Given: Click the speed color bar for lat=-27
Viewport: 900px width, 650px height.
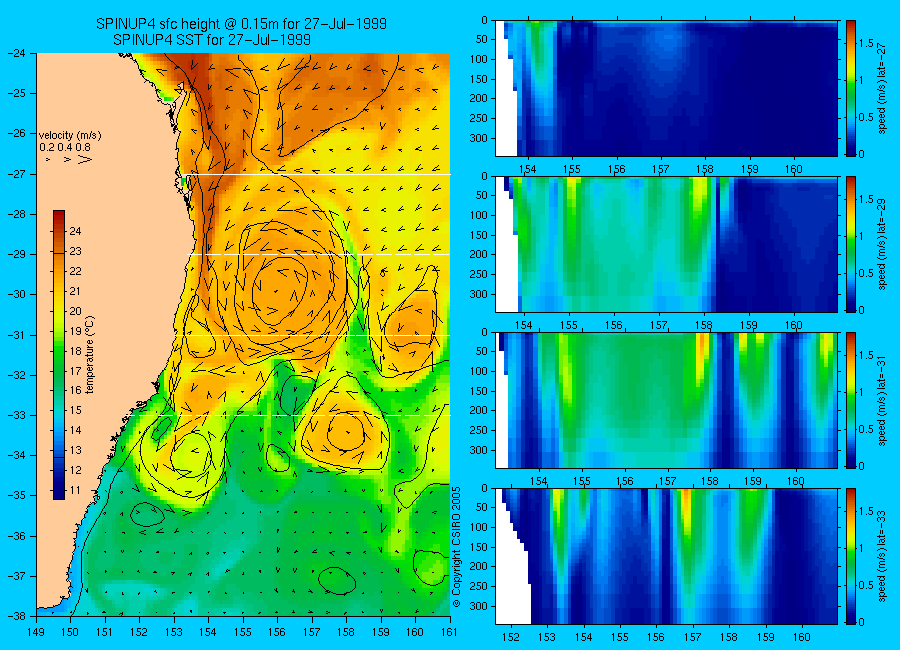Looking at the screenshot, I should click(x=851, y=88).
